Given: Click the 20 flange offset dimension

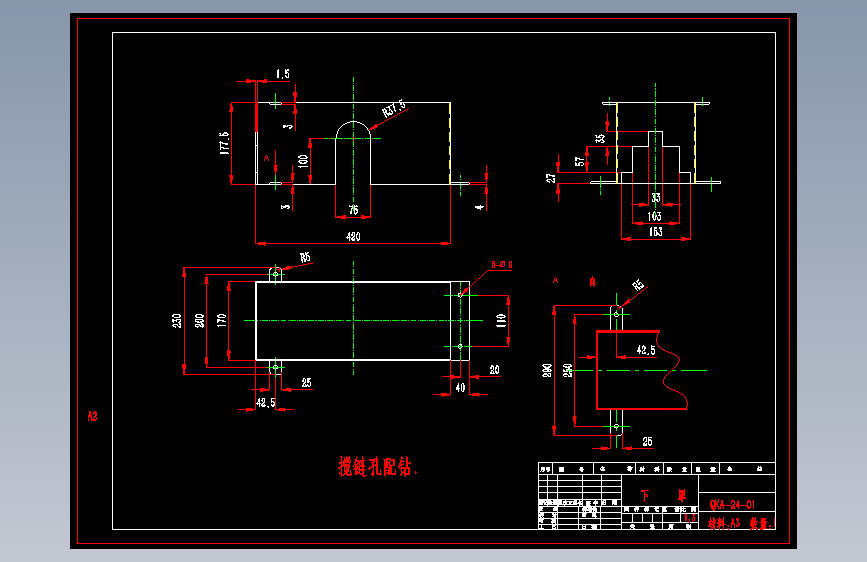Looking at the screenshot, I should pyautogui.click(x=494, y=370).
